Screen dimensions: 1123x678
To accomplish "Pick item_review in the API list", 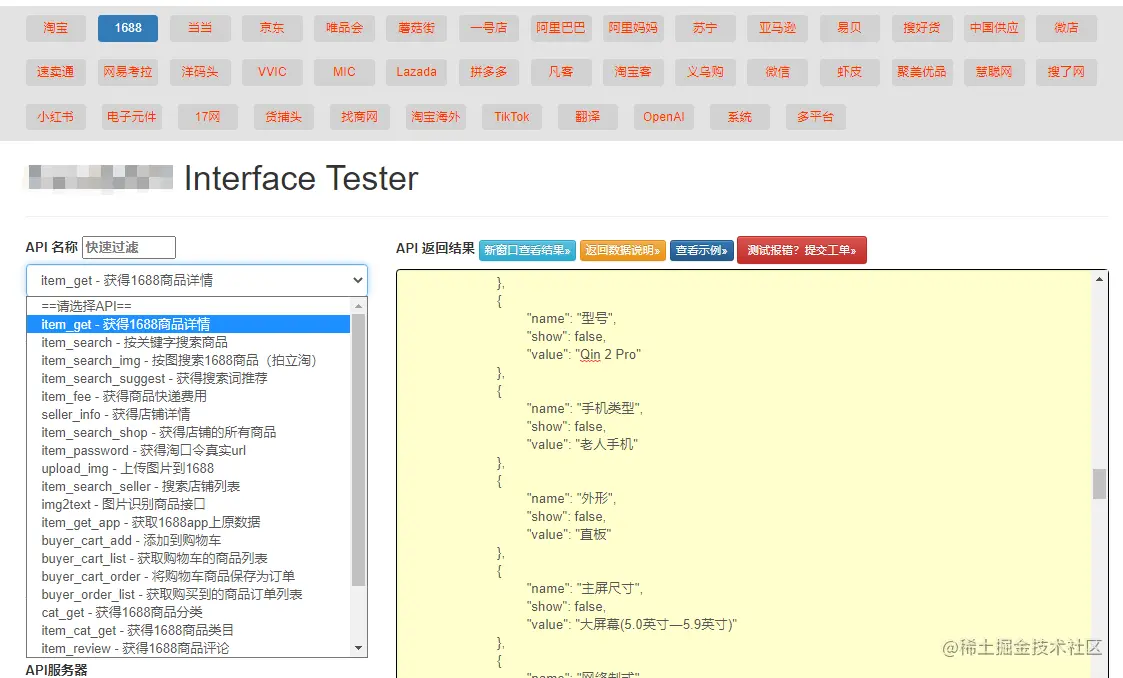I will click(188, 648).
